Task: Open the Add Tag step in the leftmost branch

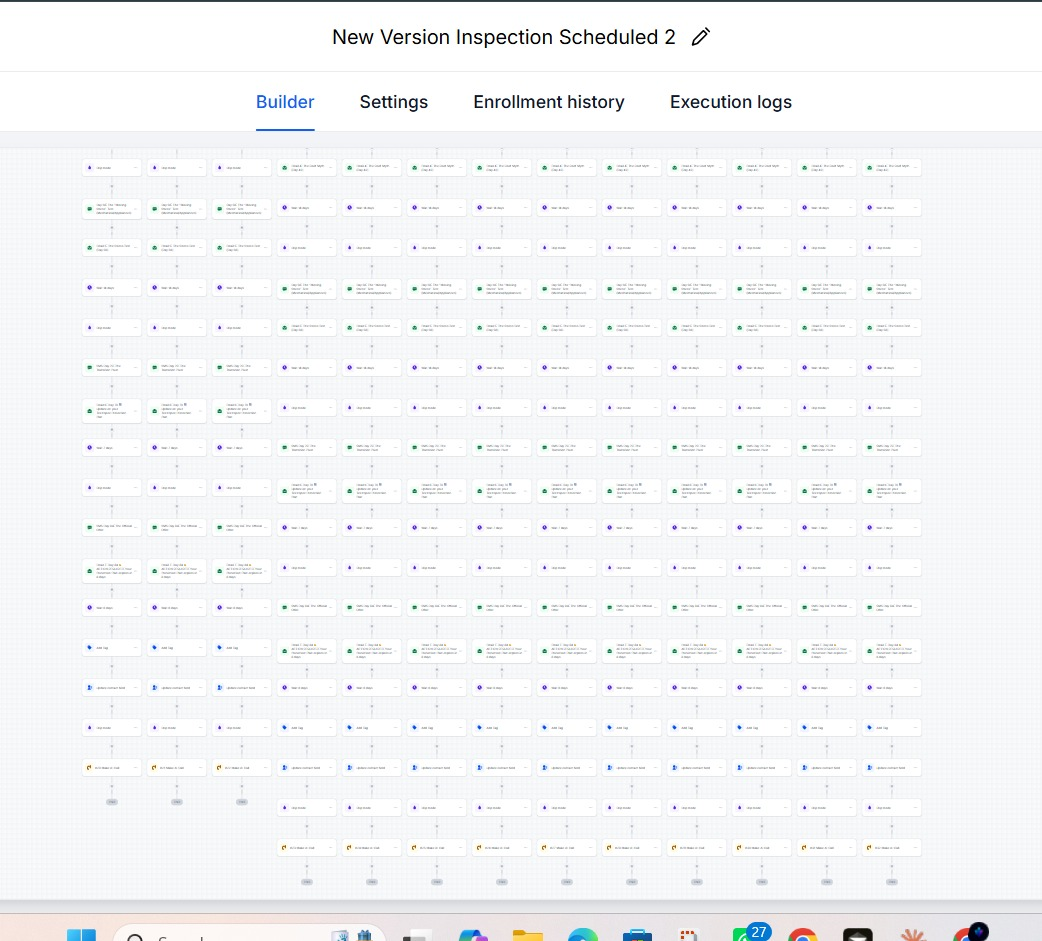Action: click(x=112, y=648)
